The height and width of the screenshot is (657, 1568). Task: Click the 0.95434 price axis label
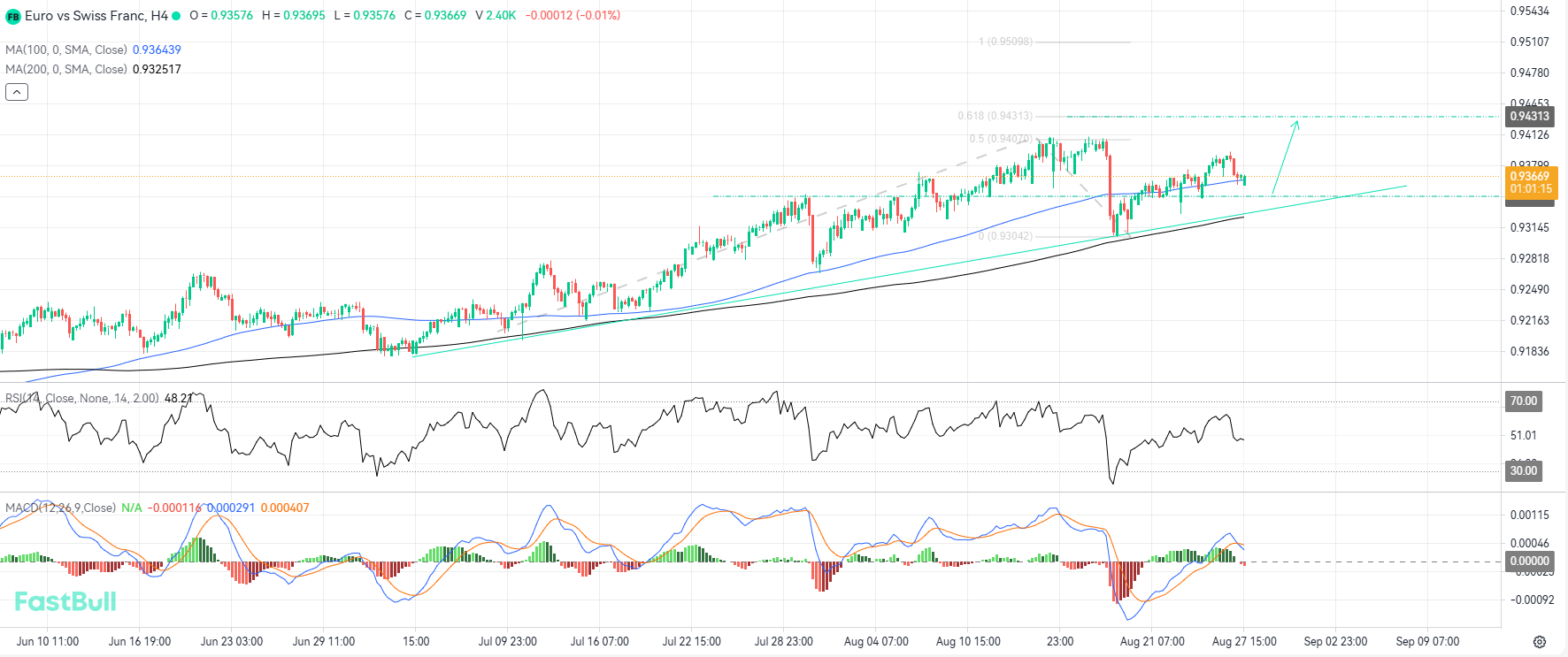click(x=1530, y=11)
